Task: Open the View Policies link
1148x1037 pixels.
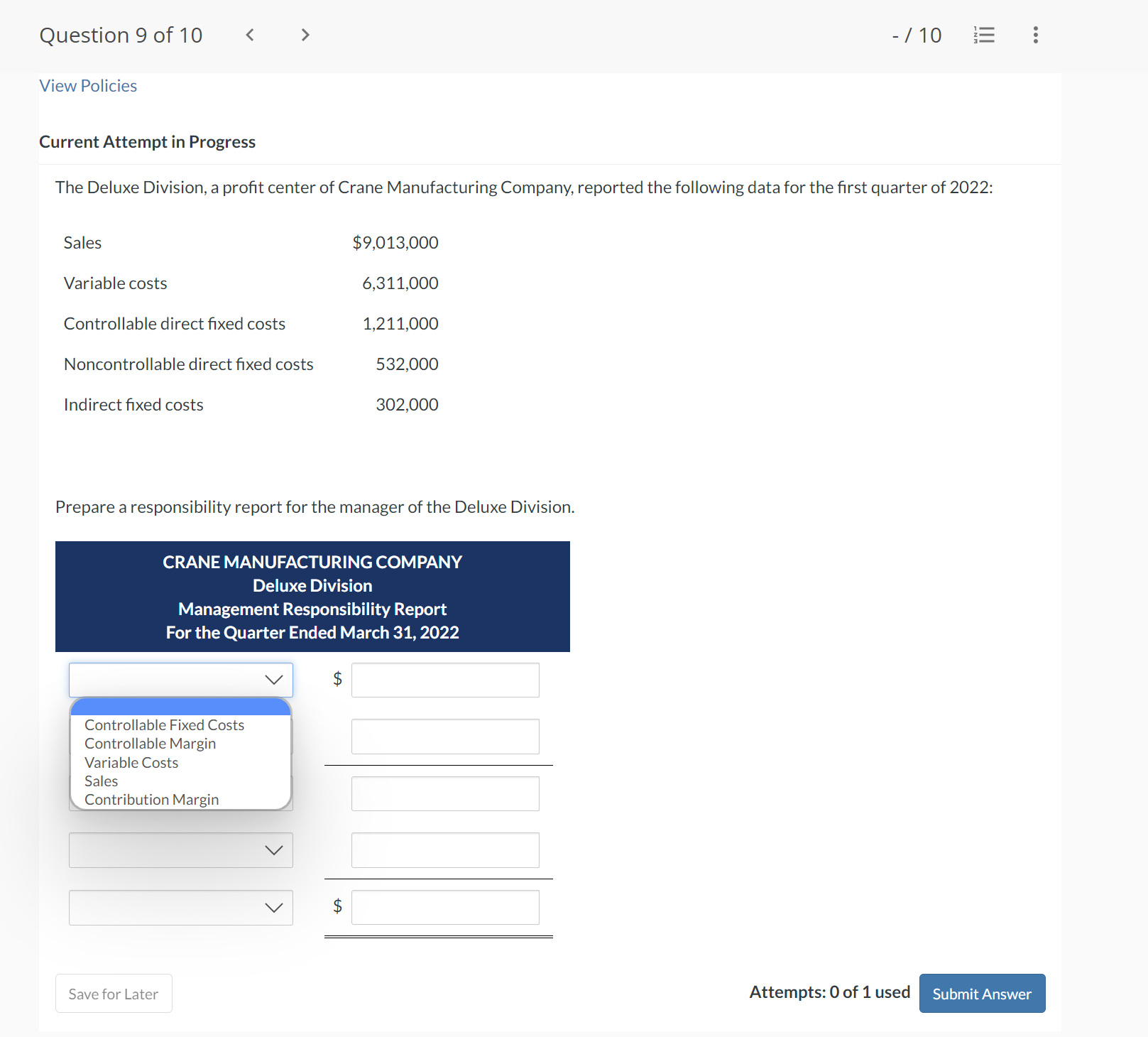Action: point(88,86)
